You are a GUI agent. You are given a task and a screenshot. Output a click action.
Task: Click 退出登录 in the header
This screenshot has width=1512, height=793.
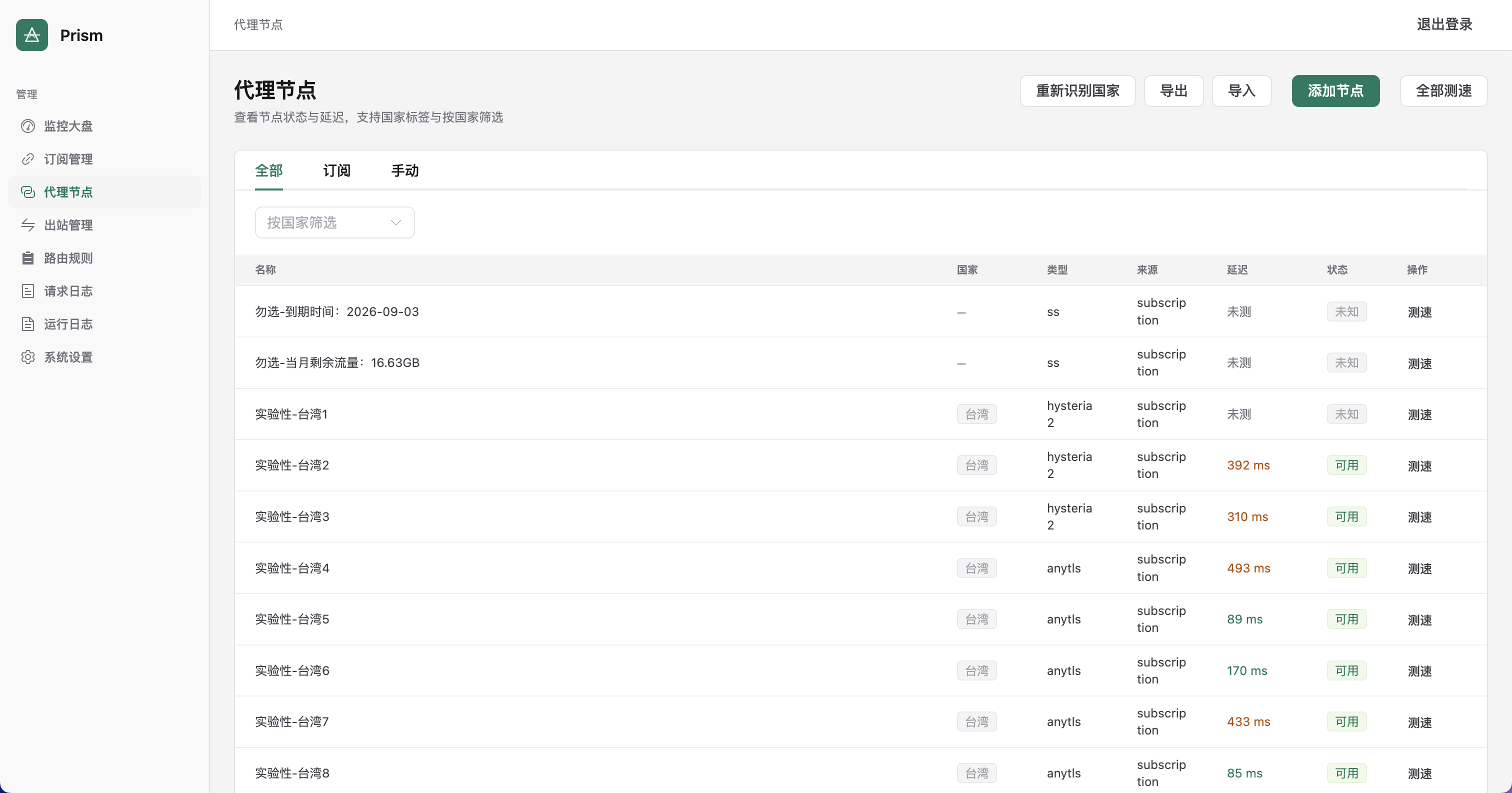point(1444,24)
